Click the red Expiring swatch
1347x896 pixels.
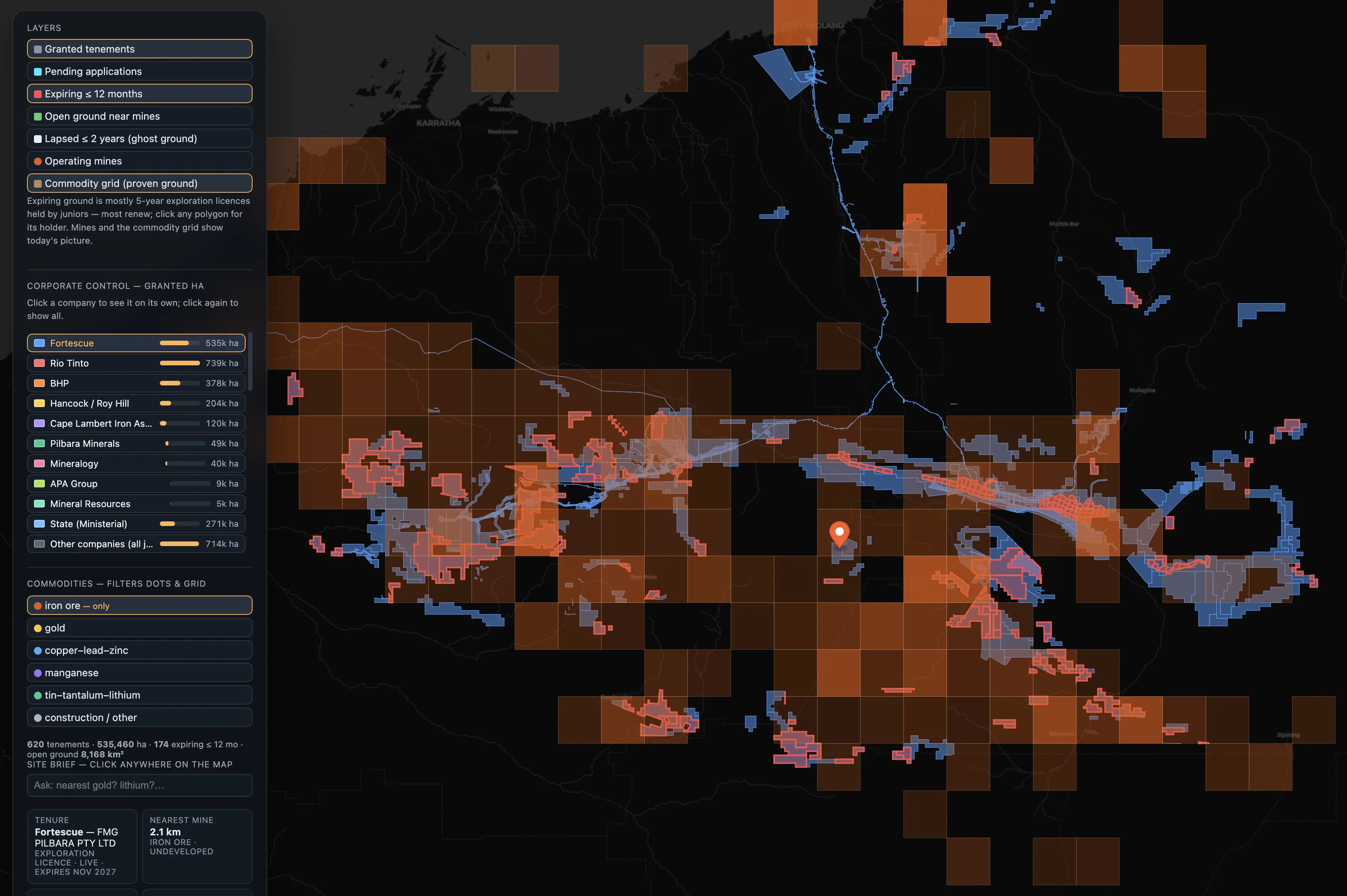pyautogui.click(x=38, y=94)
